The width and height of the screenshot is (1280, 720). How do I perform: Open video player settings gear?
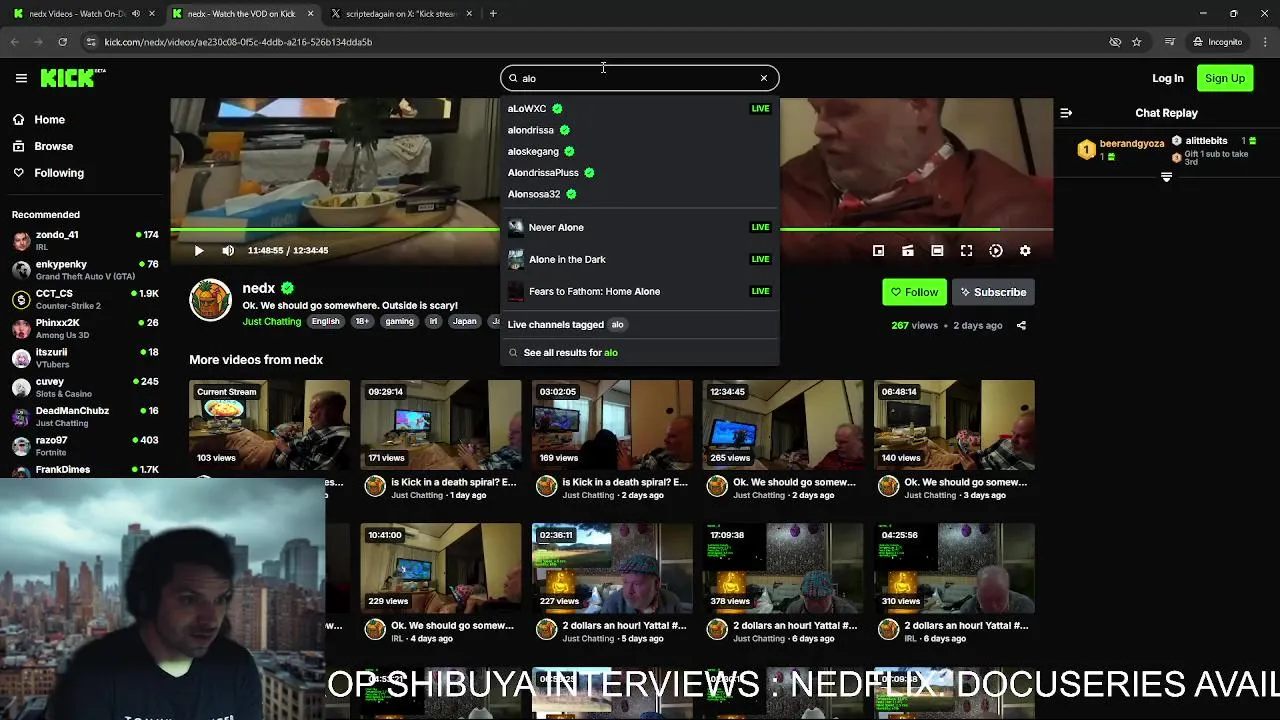point(1025,251)
